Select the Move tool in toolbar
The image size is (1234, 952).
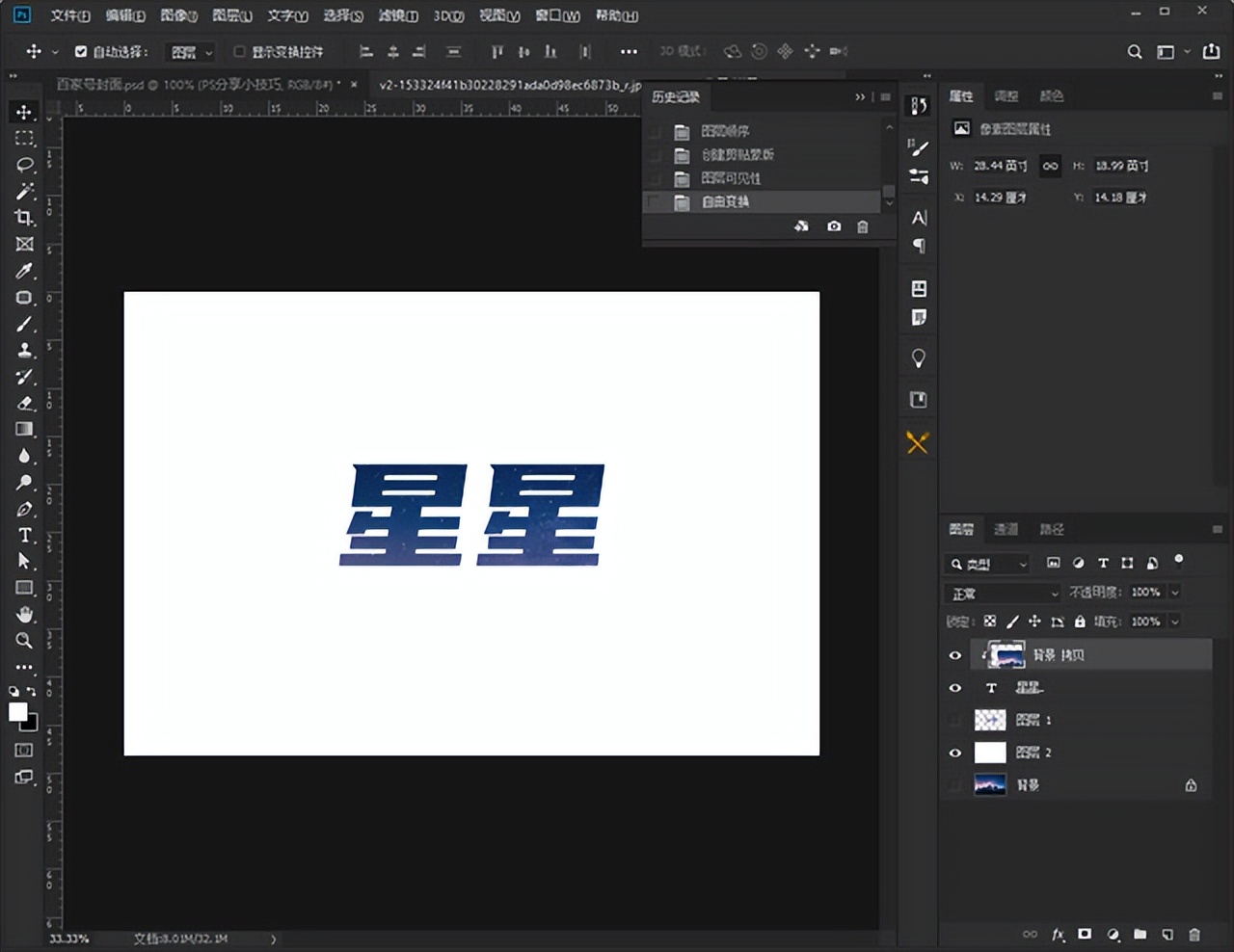coord(24,113)
